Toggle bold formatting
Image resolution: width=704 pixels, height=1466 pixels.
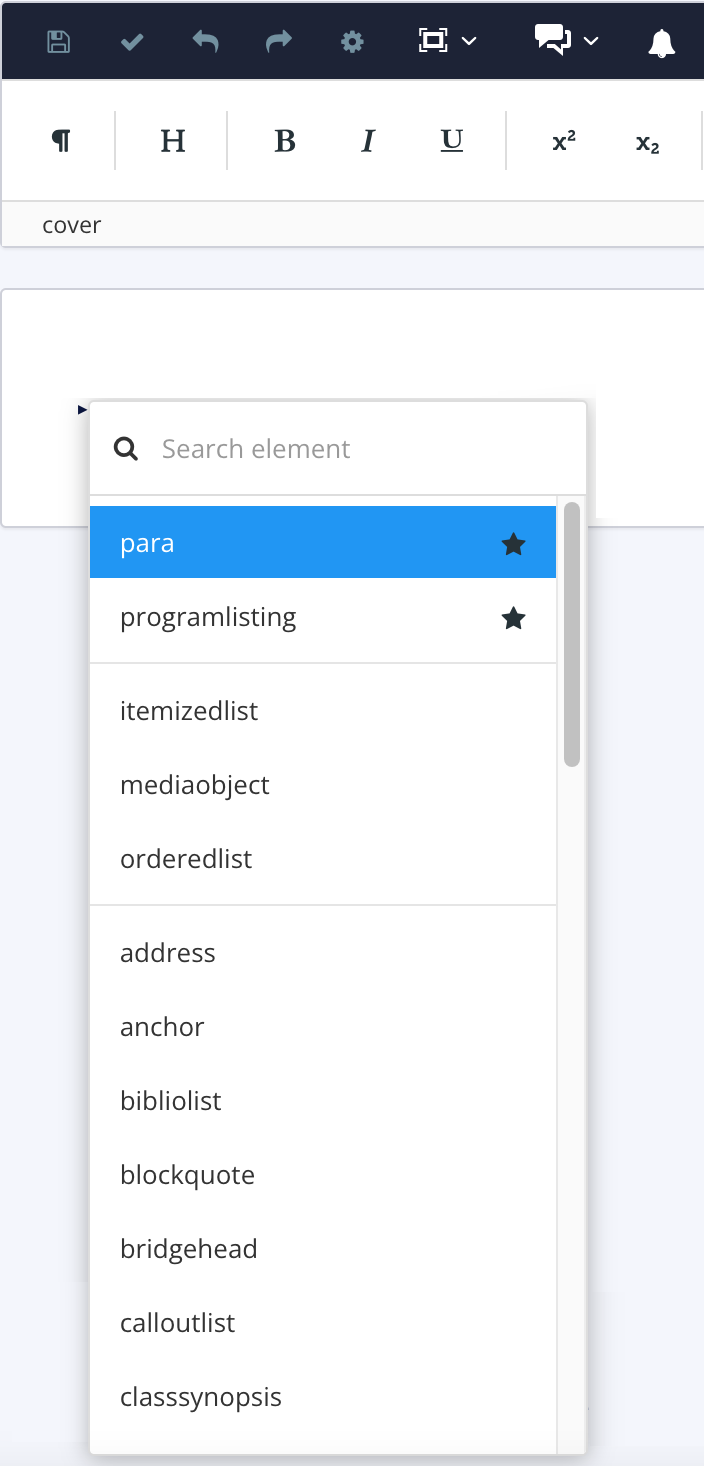coord(285,140)
